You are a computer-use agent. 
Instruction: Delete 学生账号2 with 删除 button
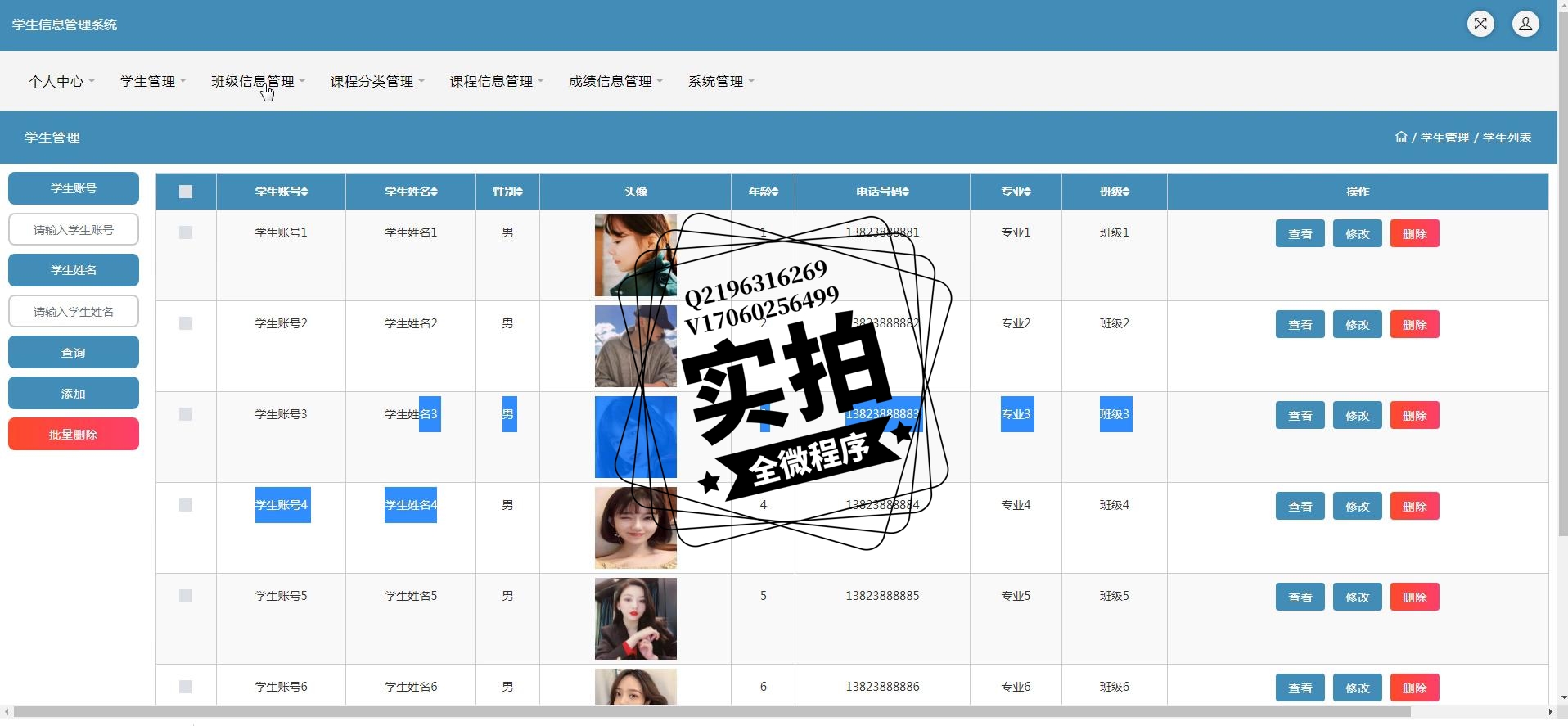pos(1415,324)
